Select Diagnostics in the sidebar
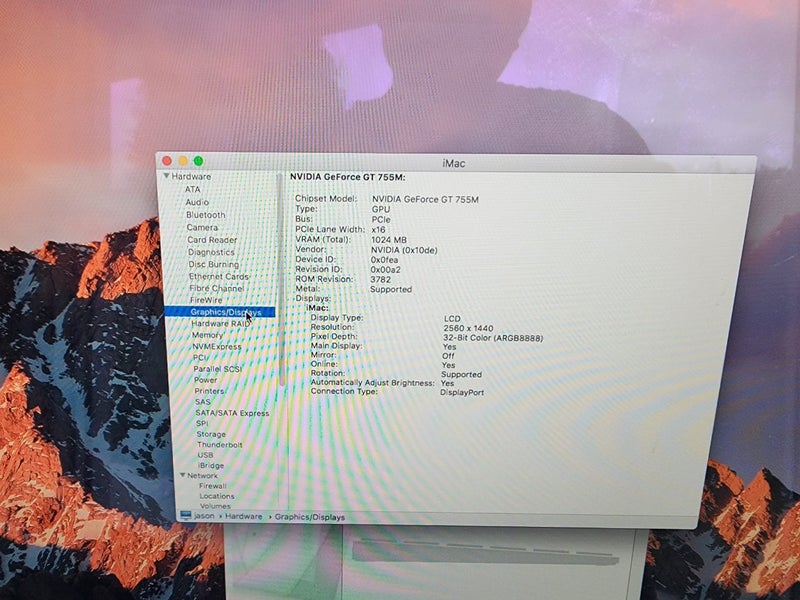 [211, 252]
